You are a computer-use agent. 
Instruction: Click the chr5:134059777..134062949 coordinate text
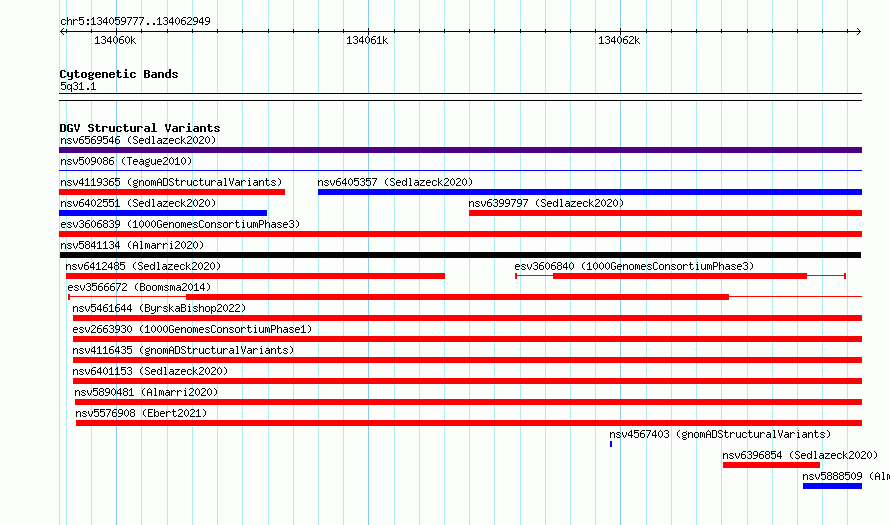point(135,21)
